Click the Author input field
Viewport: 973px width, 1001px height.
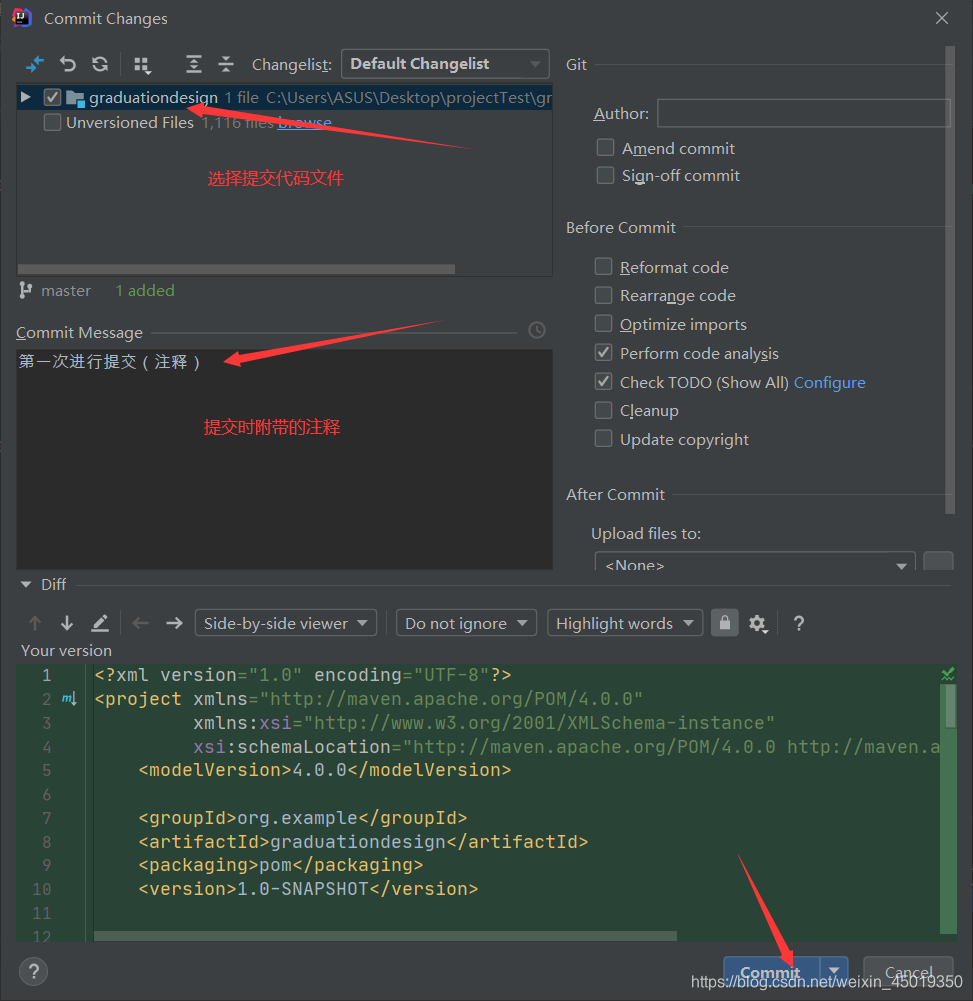[x=803, y=113]
